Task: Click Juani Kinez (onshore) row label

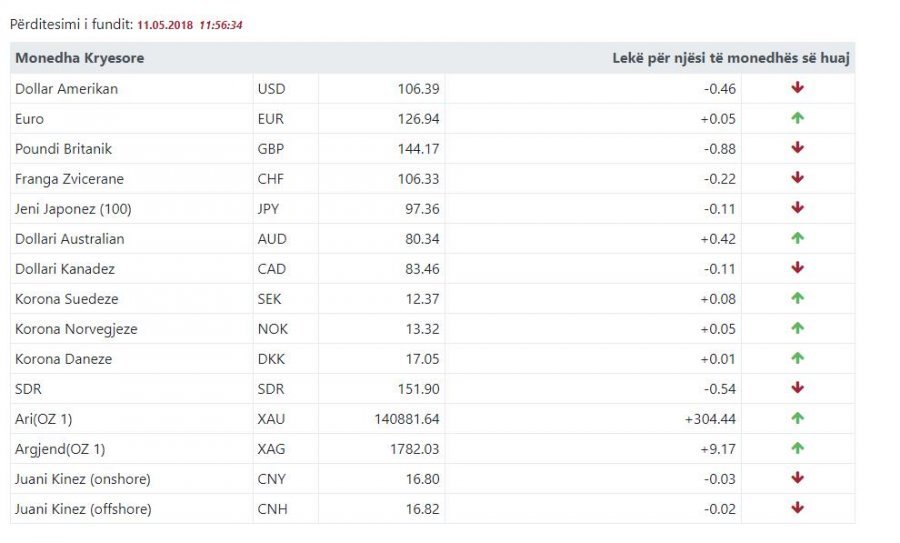Action: (83, 479)
